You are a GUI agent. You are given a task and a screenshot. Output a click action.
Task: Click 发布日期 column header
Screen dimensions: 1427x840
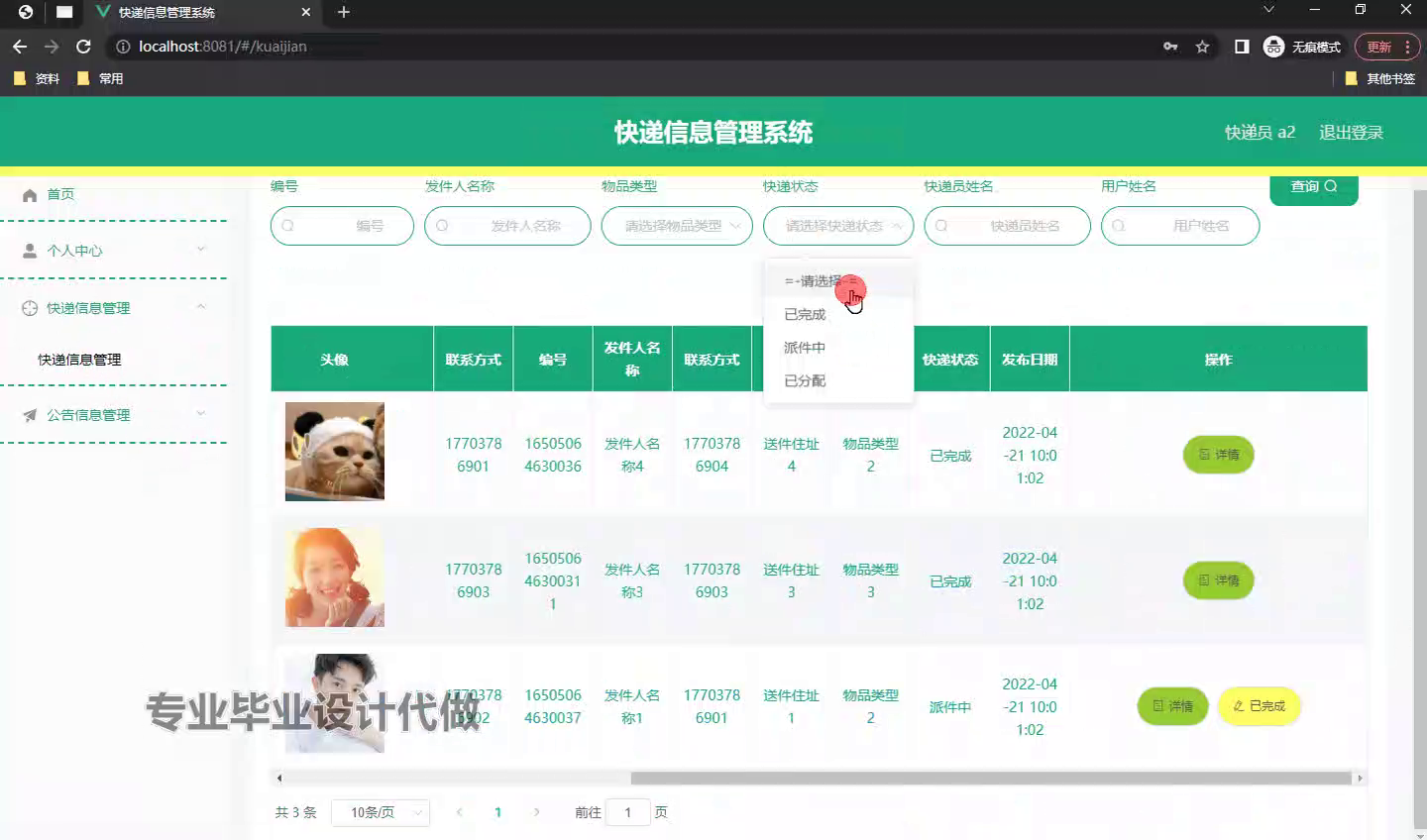pos(1030,360)
